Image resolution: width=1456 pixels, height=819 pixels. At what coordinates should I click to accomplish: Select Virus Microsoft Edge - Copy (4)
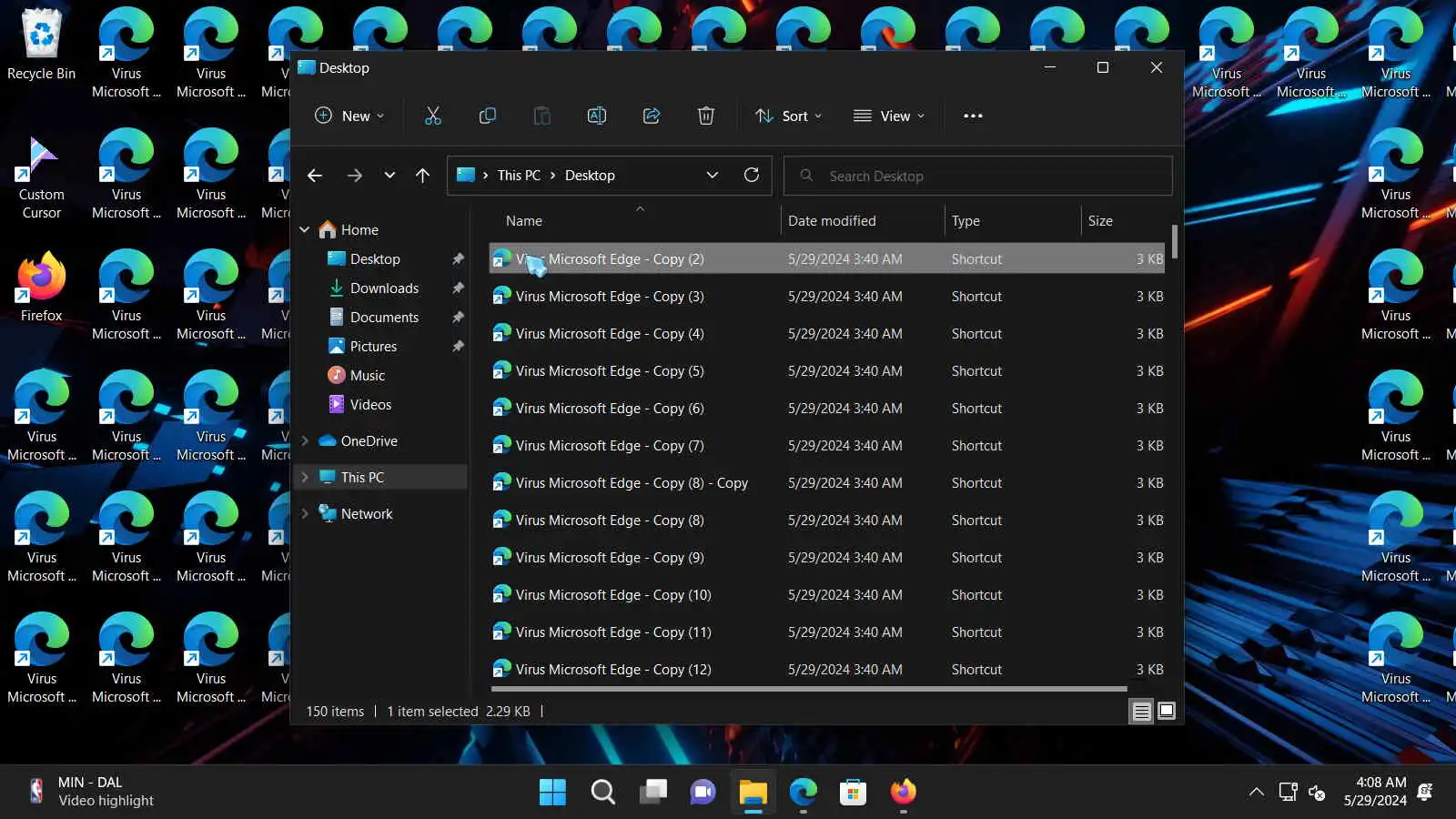(827, 334)
